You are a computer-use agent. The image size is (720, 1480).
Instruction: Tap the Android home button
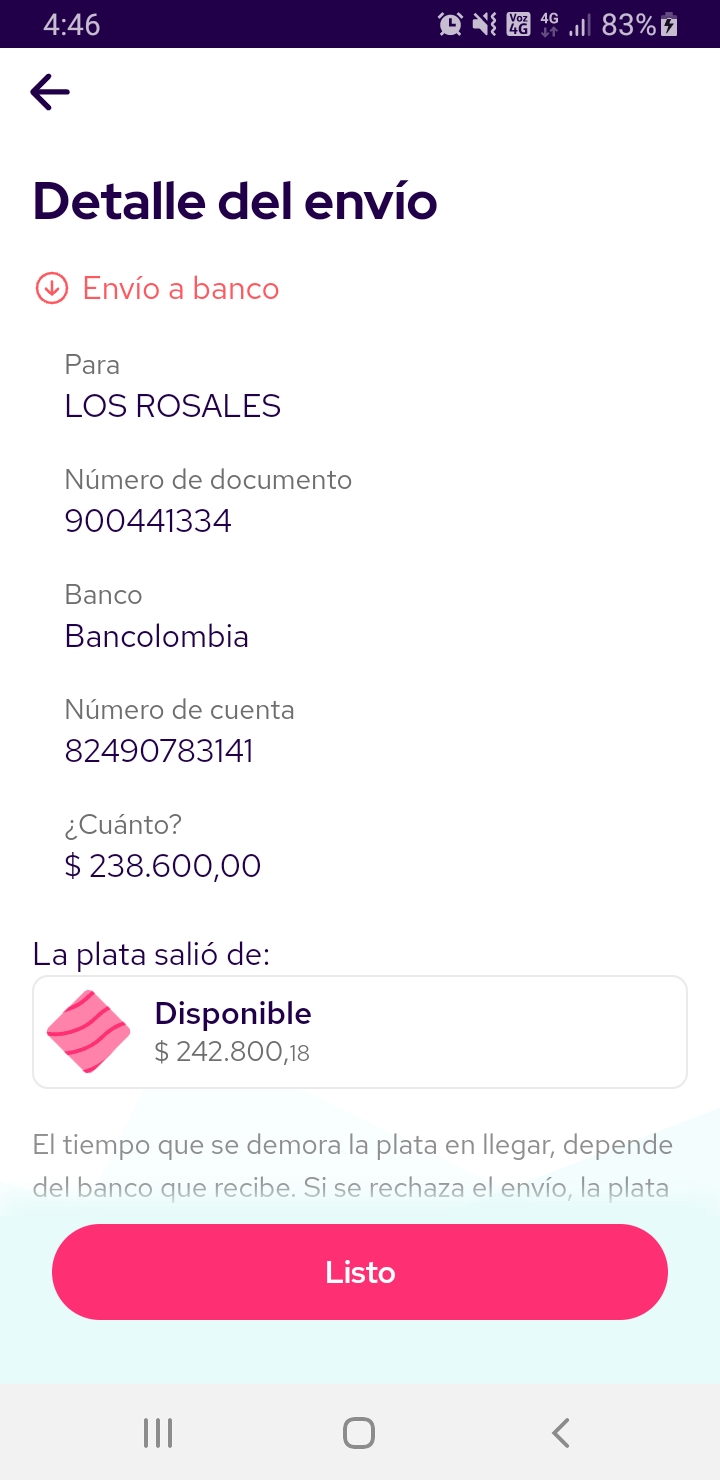click(359, 1433)
